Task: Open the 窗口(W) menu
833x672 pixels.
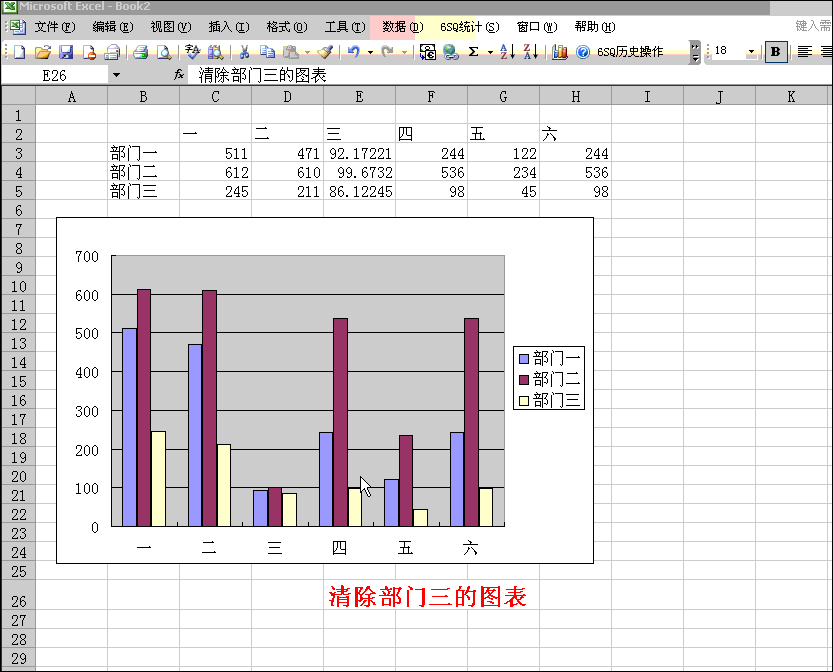Action: click(537, 27)
